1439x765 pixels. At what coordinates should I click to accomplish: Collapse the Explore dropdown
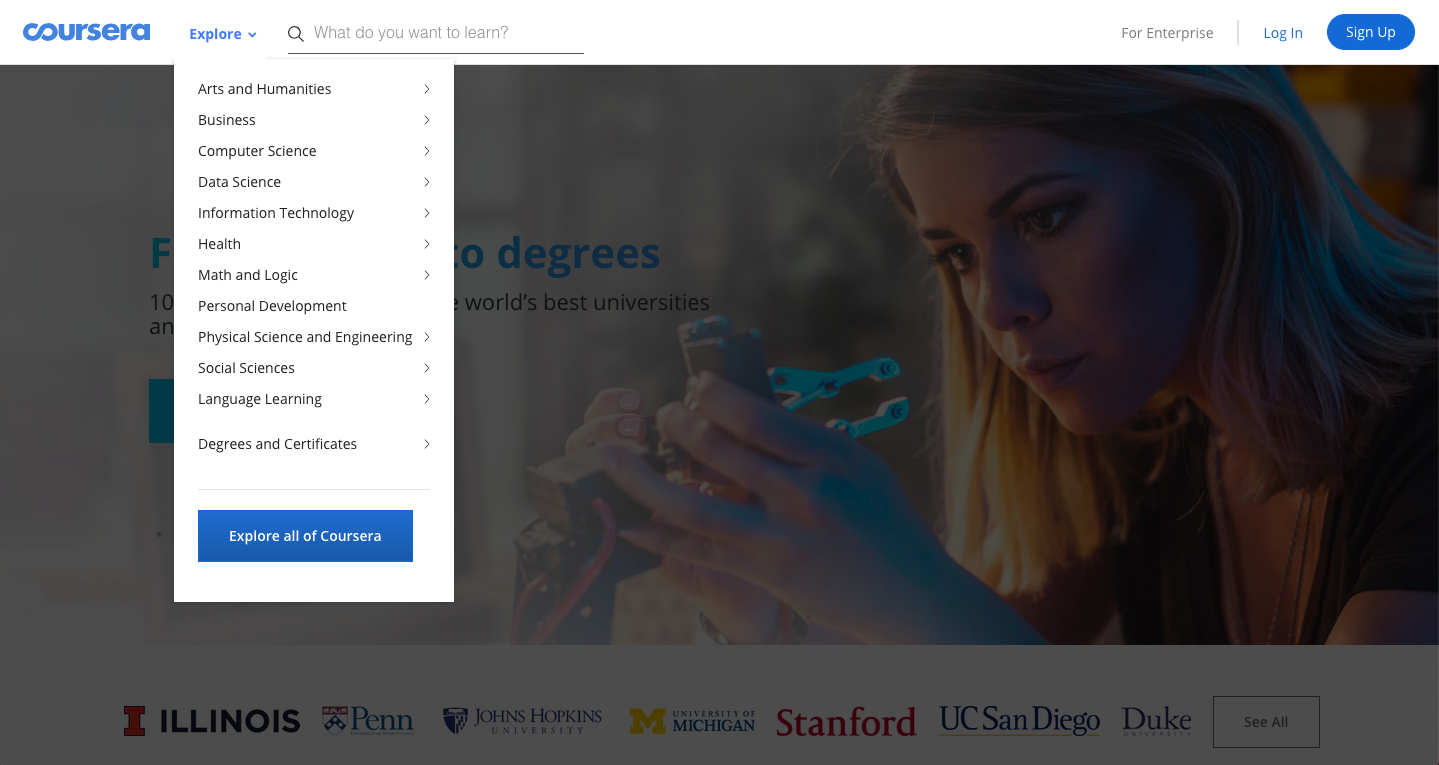[x=223, y=34]
